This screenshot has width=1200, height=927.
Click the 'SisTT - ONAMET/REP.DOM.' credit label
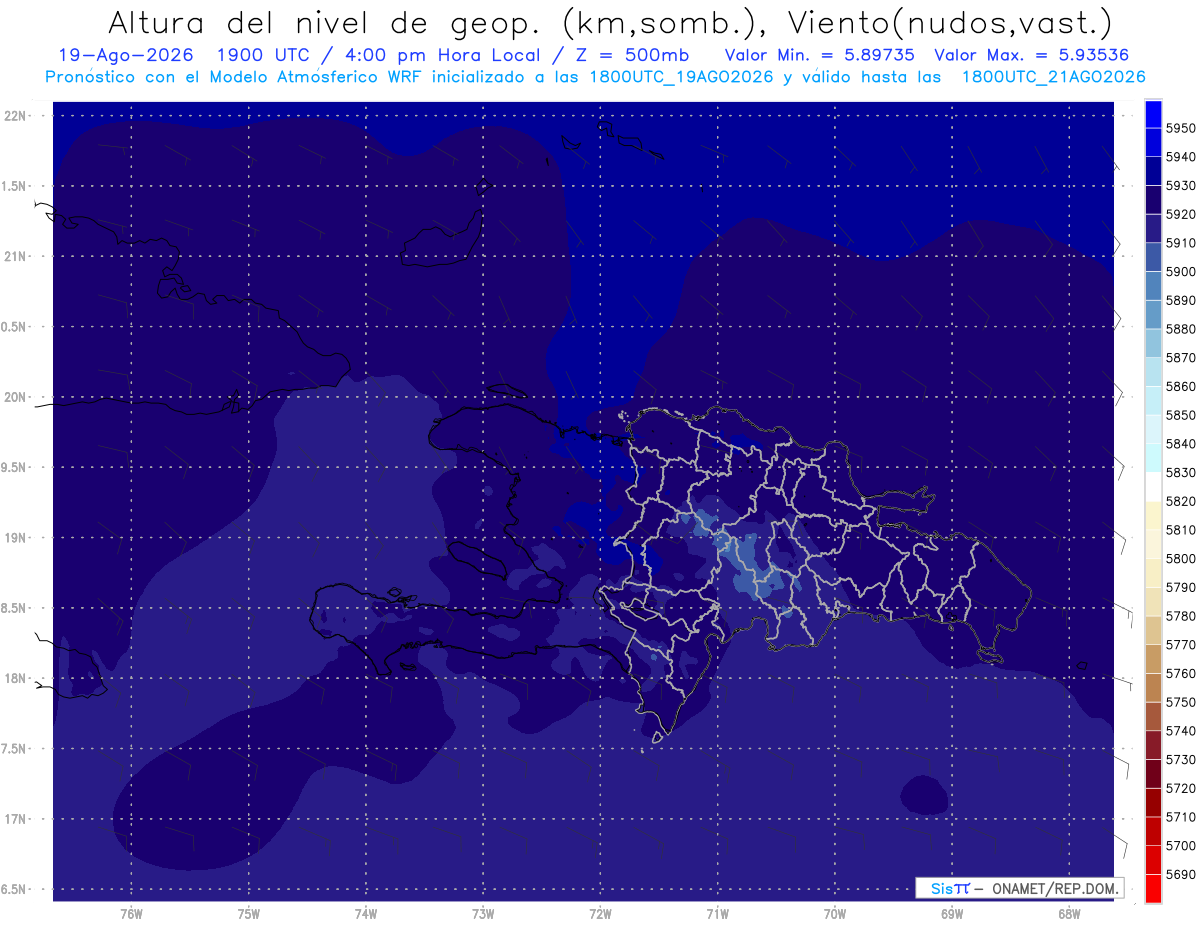pyautogui.click(x=1019, y=888)
